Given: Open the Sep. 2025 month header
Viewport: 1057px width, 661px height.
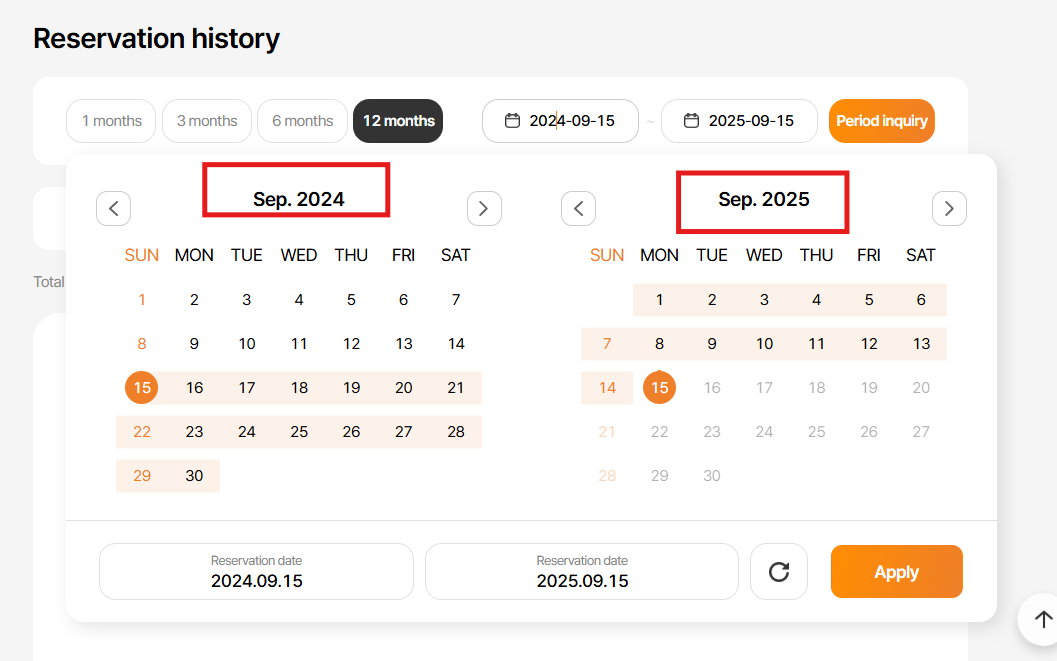Looking at the screenshot, I should [764, 199].
